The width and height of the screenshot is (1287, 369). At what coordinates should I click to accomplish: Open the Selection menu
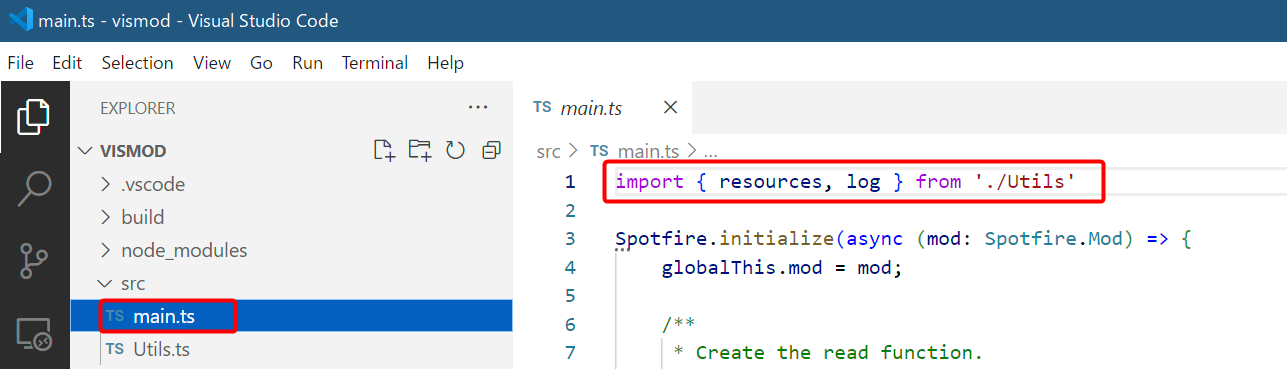137,62
